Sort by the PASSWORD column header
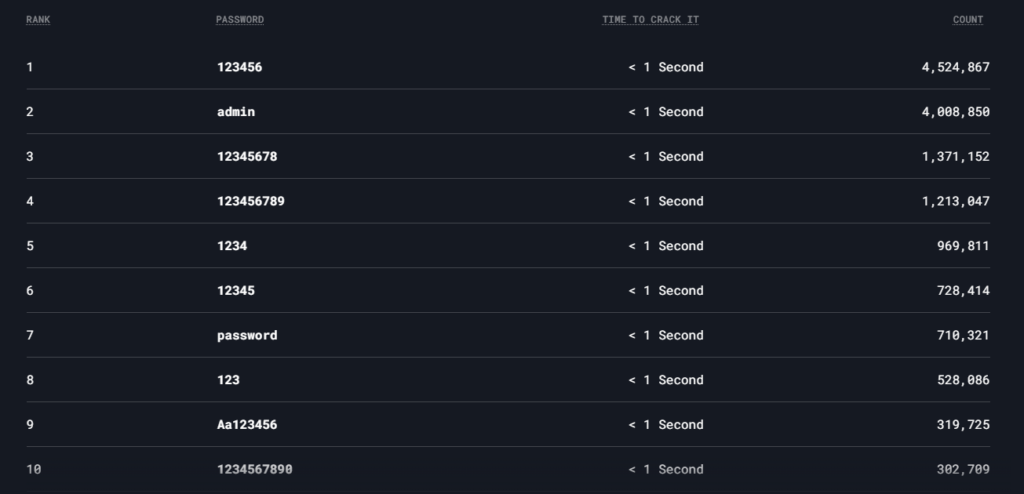This screenshot has width=1024, height=494. click(240, 20)
